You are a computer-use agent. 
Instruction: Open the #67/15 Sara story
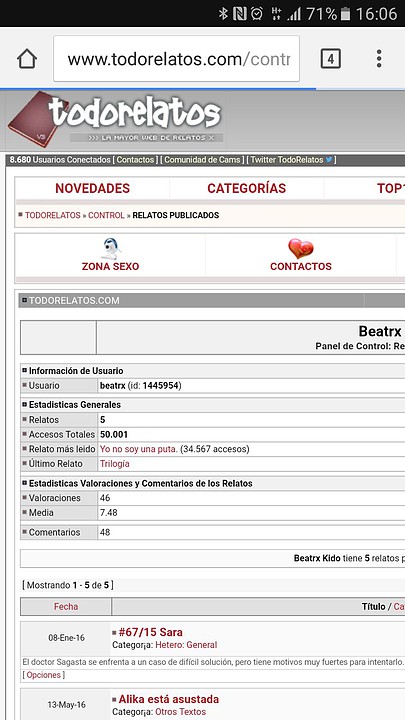(150, 632)
